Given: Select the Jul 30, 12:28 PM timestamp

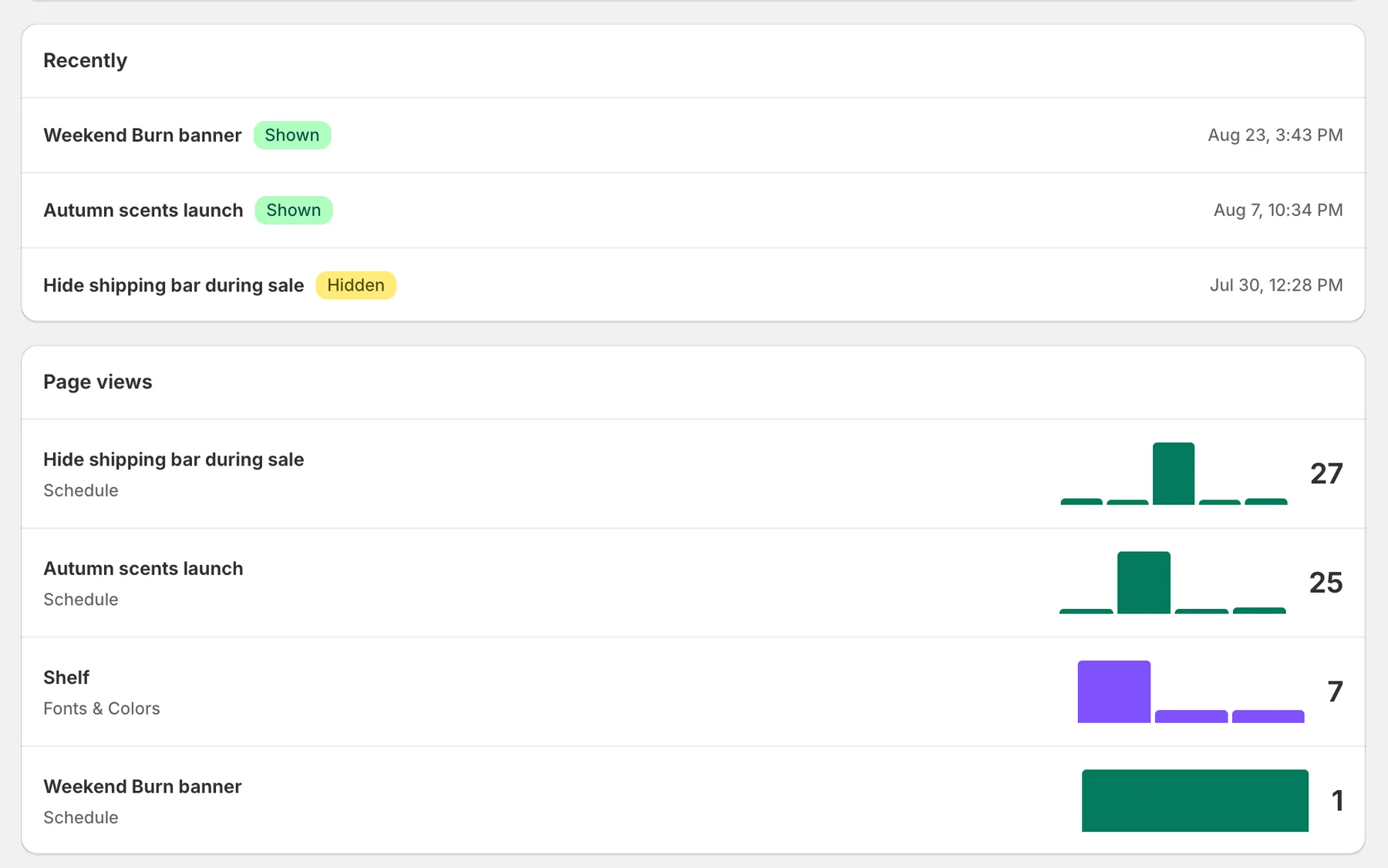Looking at the screenshot, I should pyautogui.click(x=1276, y=285).
